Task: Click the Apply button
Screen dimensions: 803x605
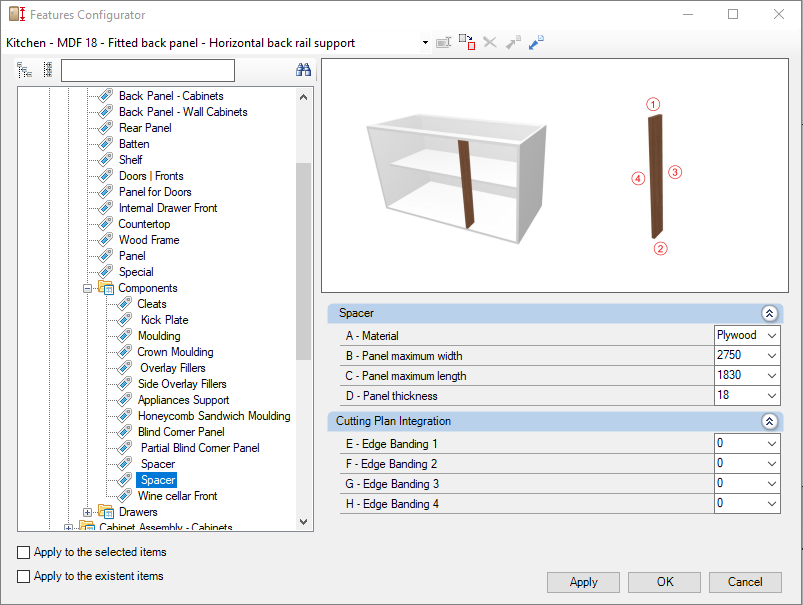Action: point(583,582)
